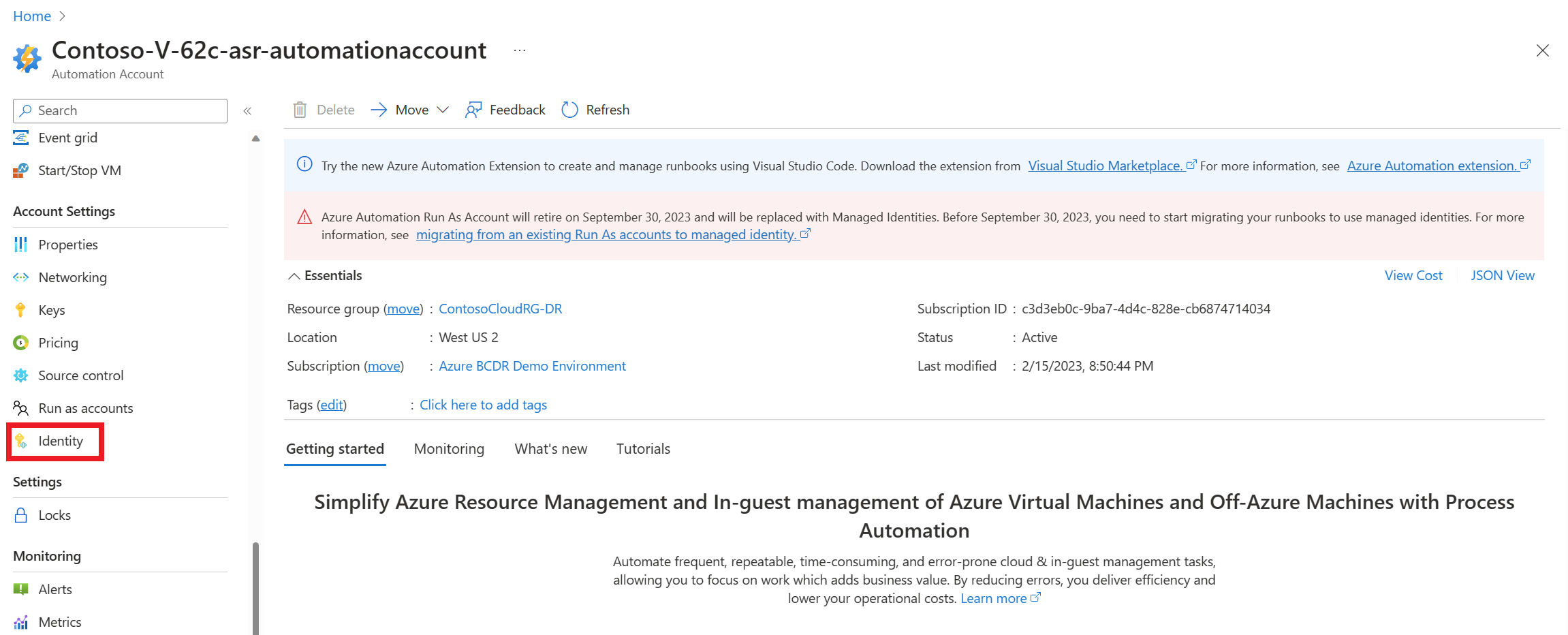Open the more options ellipsis menu
This screenshot has height=635, width=1568.
[x=520, y=50]
